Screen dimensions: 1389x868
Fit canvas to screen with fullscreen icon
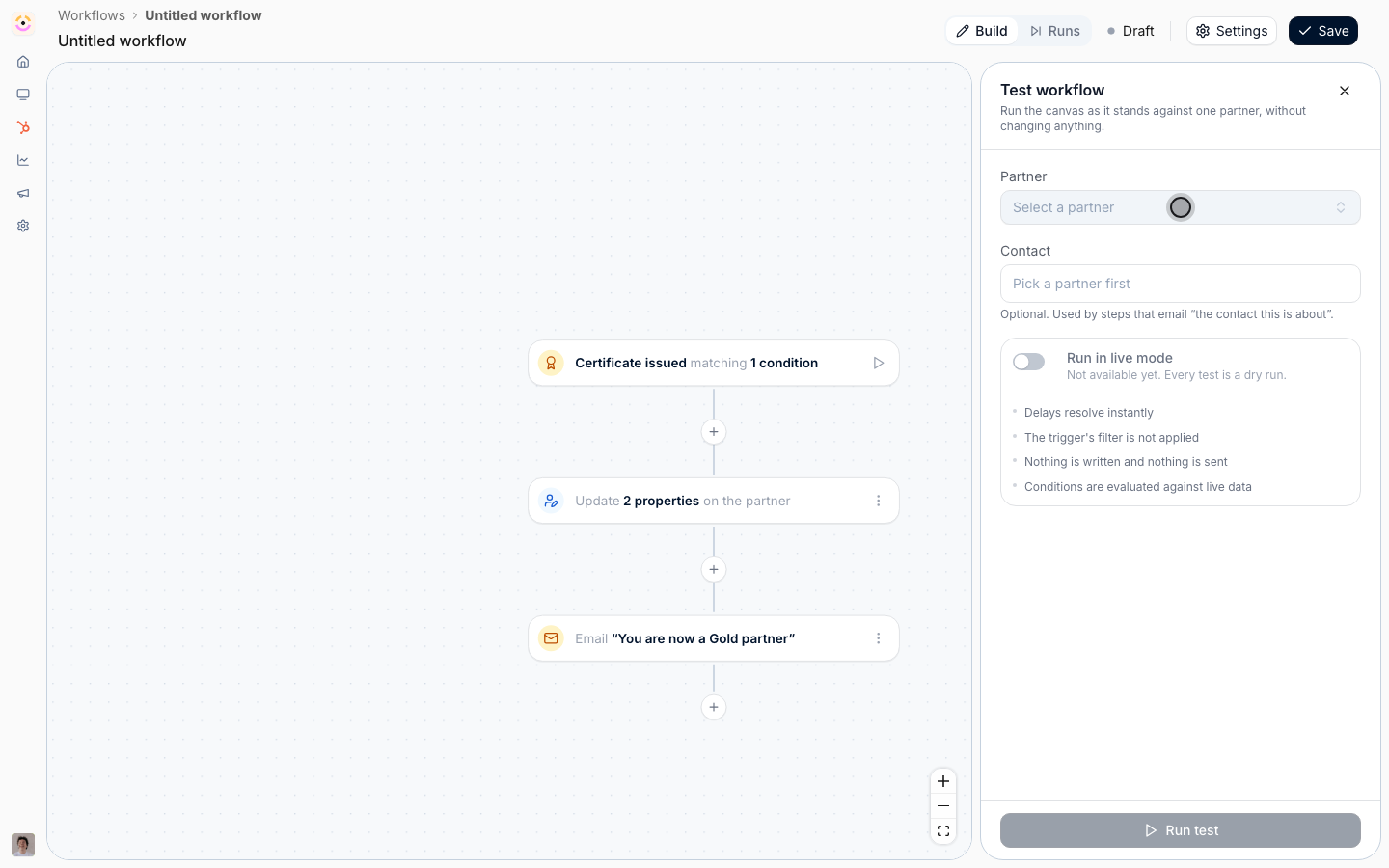[943, 831]
